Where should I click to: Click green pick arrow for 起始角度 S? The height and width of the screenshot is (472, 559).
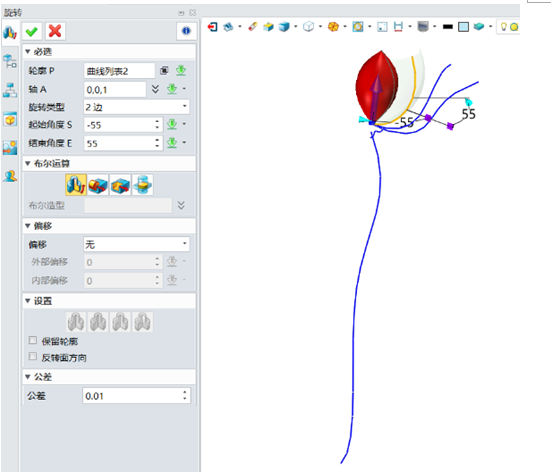(172, 124)
